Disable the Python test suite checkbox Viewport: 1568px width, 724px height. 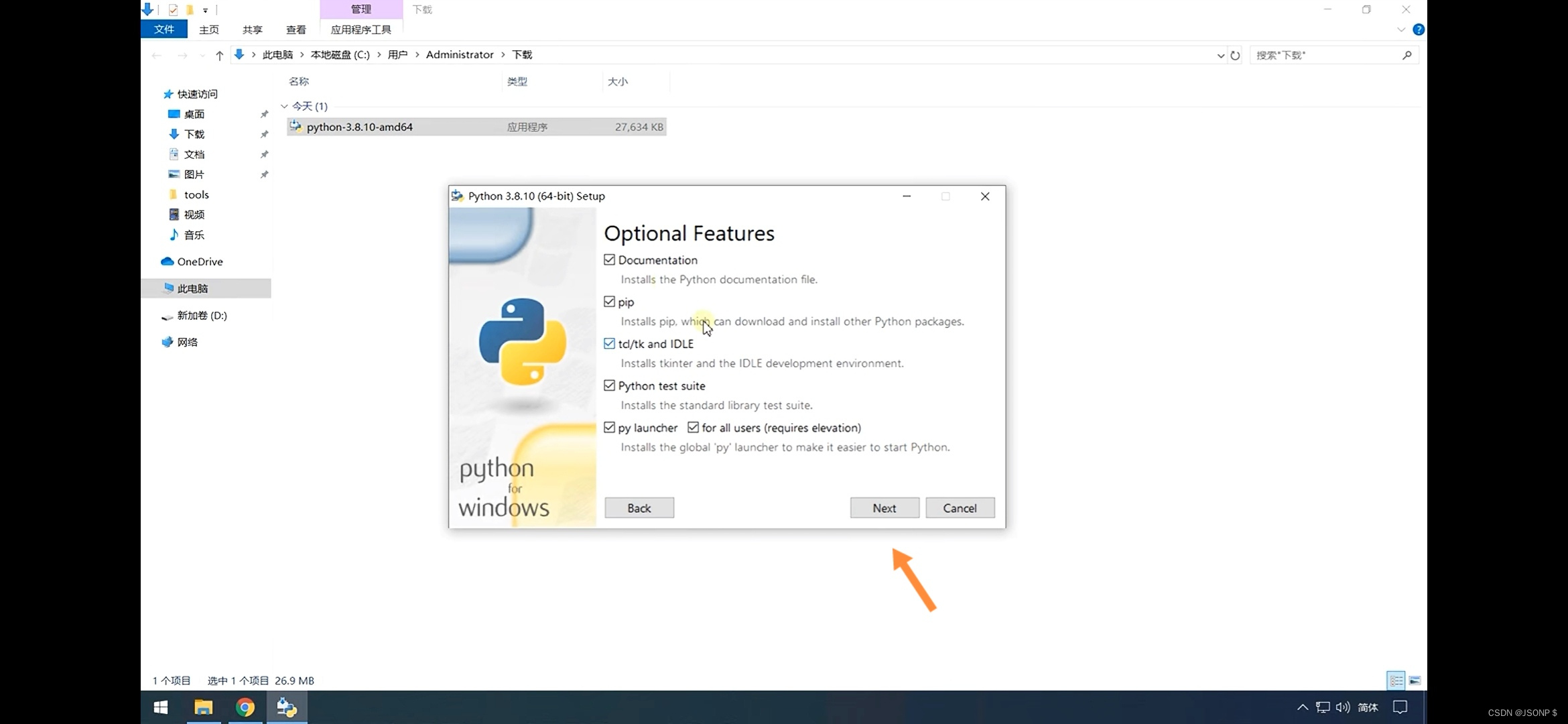click(608, 385)
